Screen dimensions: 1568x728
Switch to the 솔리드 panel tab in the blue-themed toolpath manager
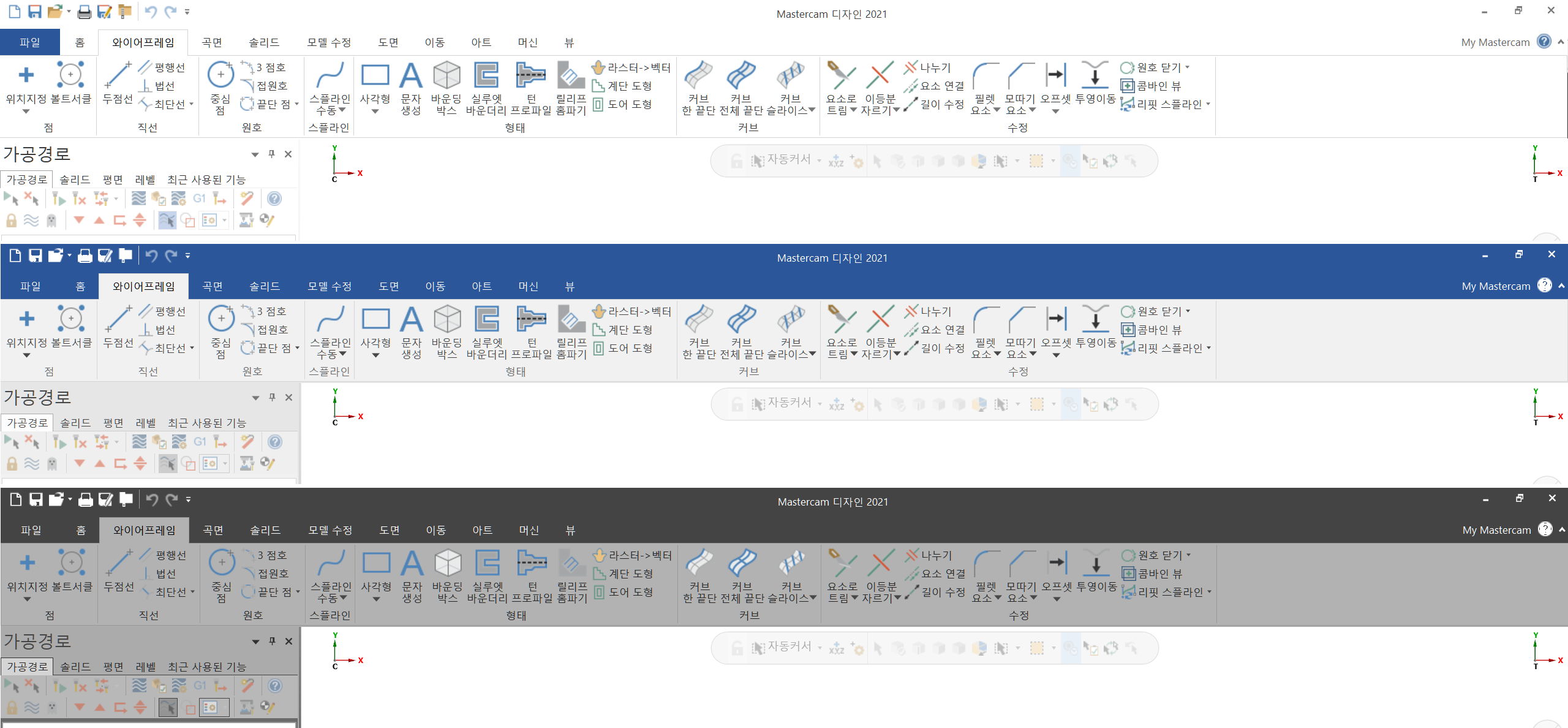(75, 423)
